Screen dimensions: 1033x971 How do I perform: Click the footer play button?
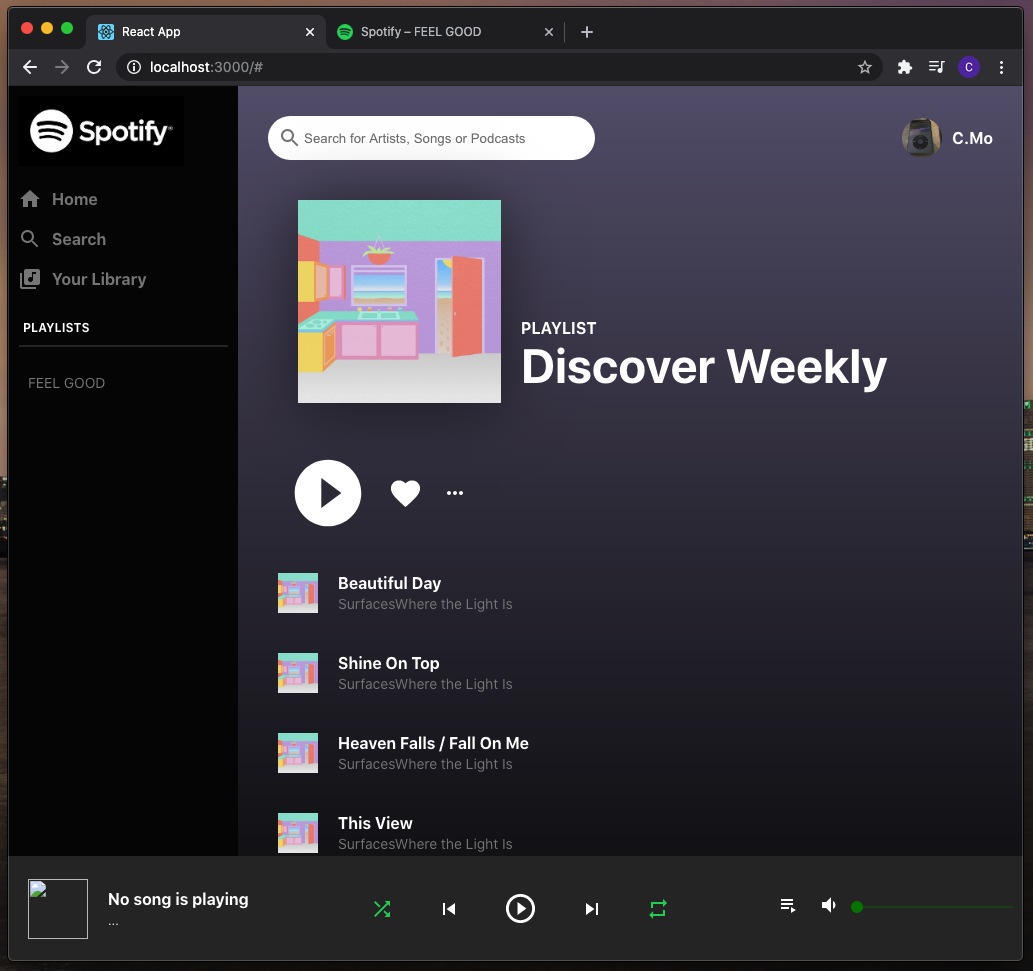point(520,908)
